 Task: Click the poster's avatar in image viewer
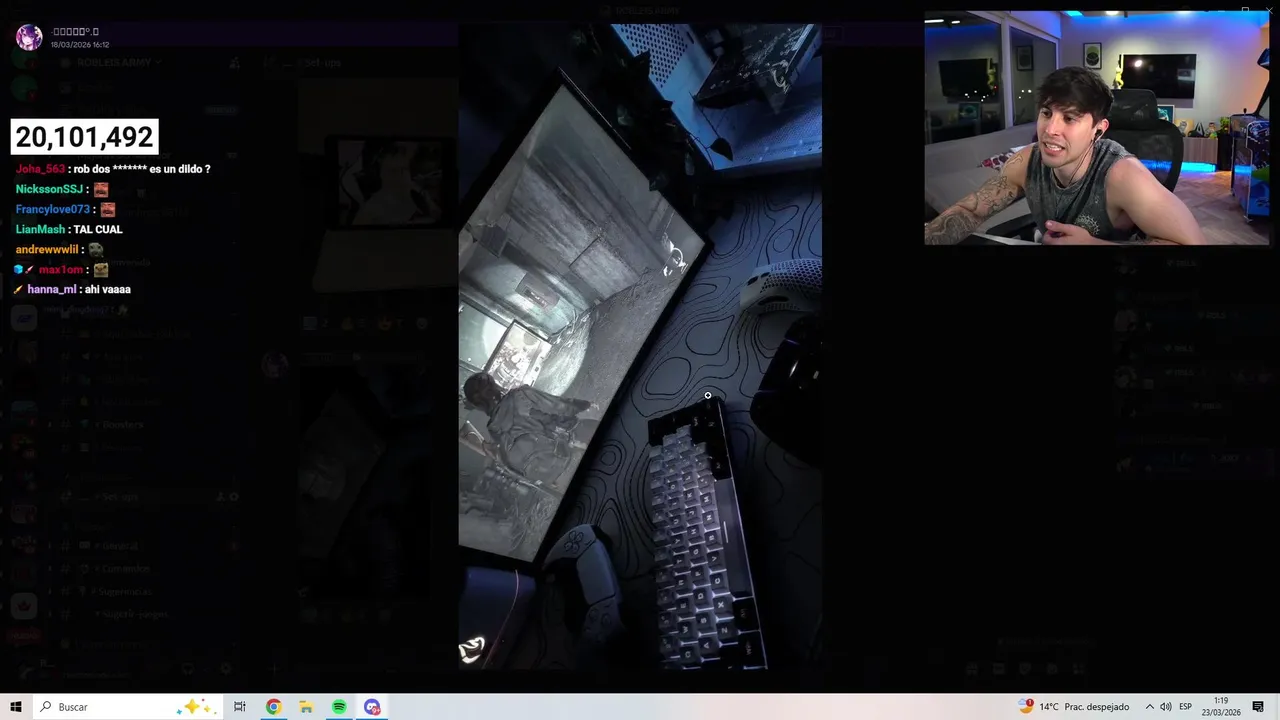(x=29, y=38)
